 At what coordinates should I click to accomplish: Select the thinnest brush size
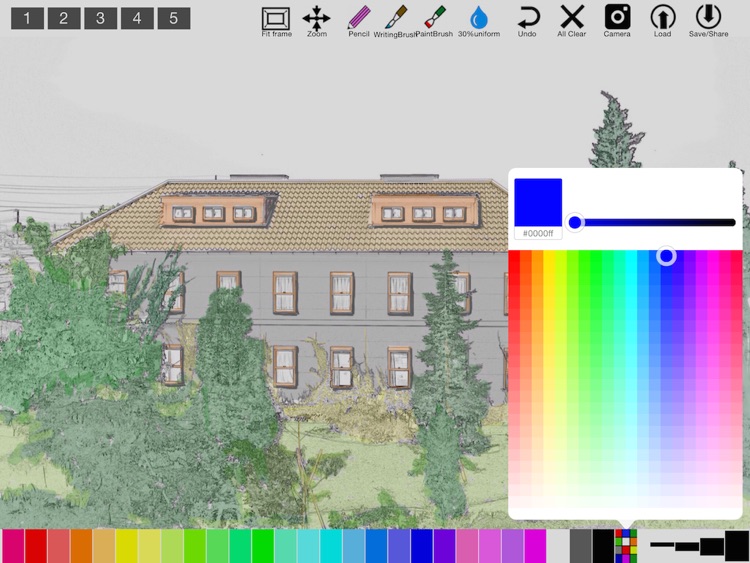click(662, 545)
